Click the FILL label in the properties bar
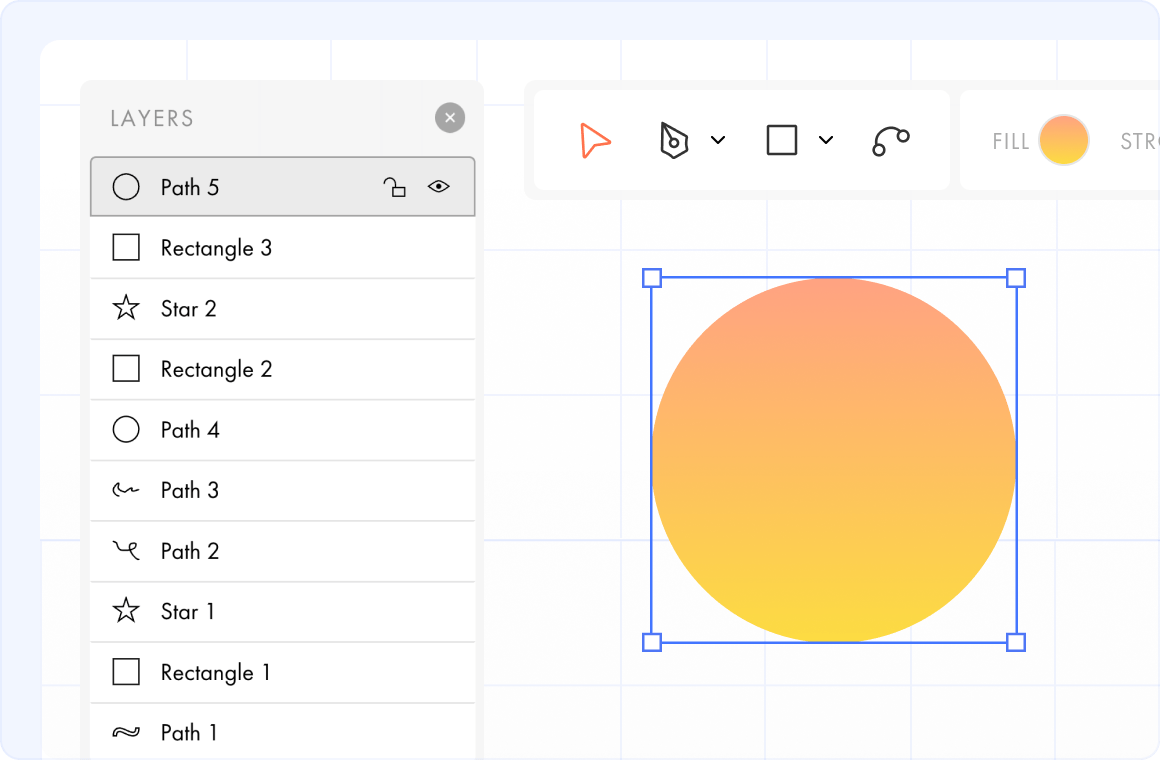This screenshot has width=1160, height=760. pyautogui.click(x=1012, y=141)
